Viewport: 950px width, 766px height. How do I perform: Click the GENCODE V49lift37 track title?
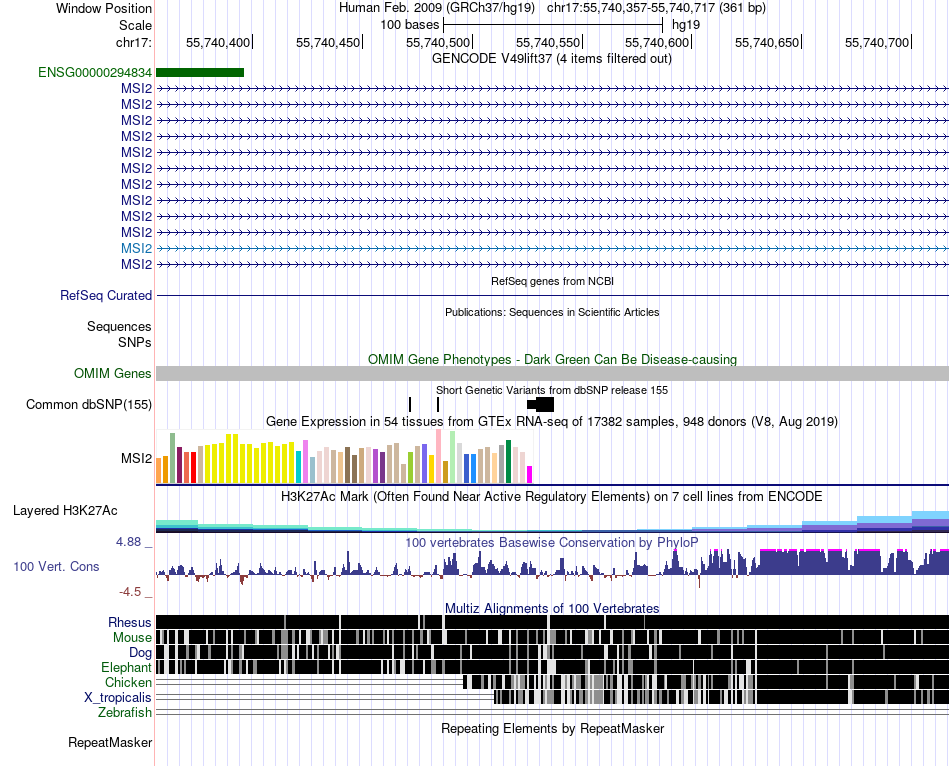pos(552,59)
